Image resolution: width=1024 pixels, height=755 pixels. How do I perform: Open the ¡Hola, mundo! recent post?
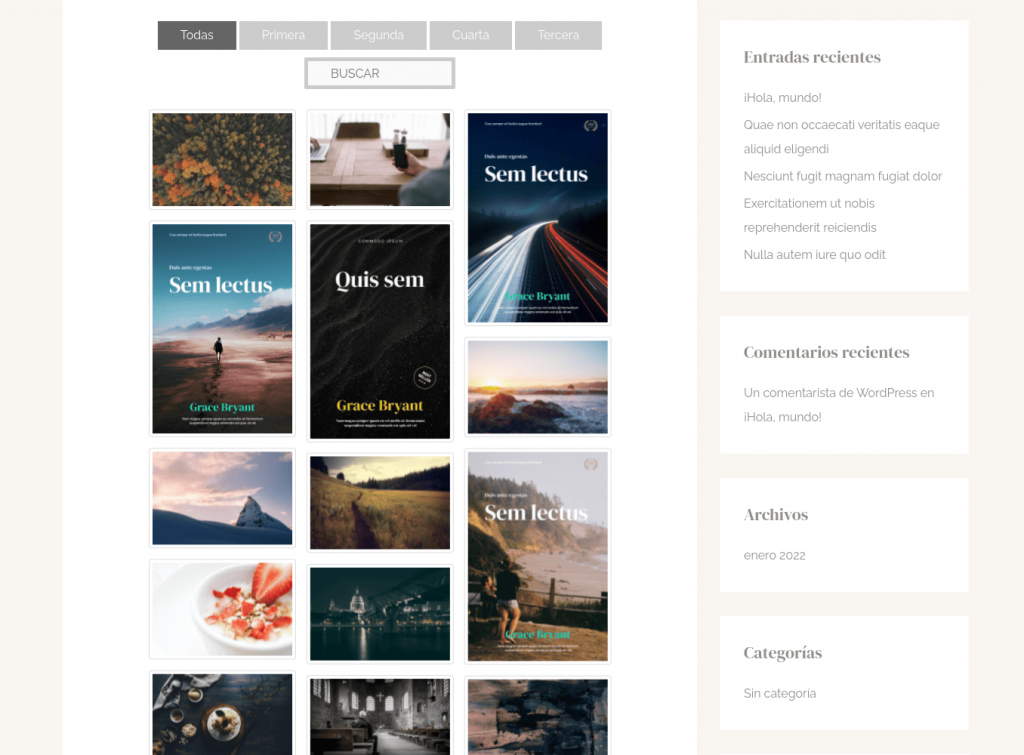pyautogui.click(x=782, y=98)
